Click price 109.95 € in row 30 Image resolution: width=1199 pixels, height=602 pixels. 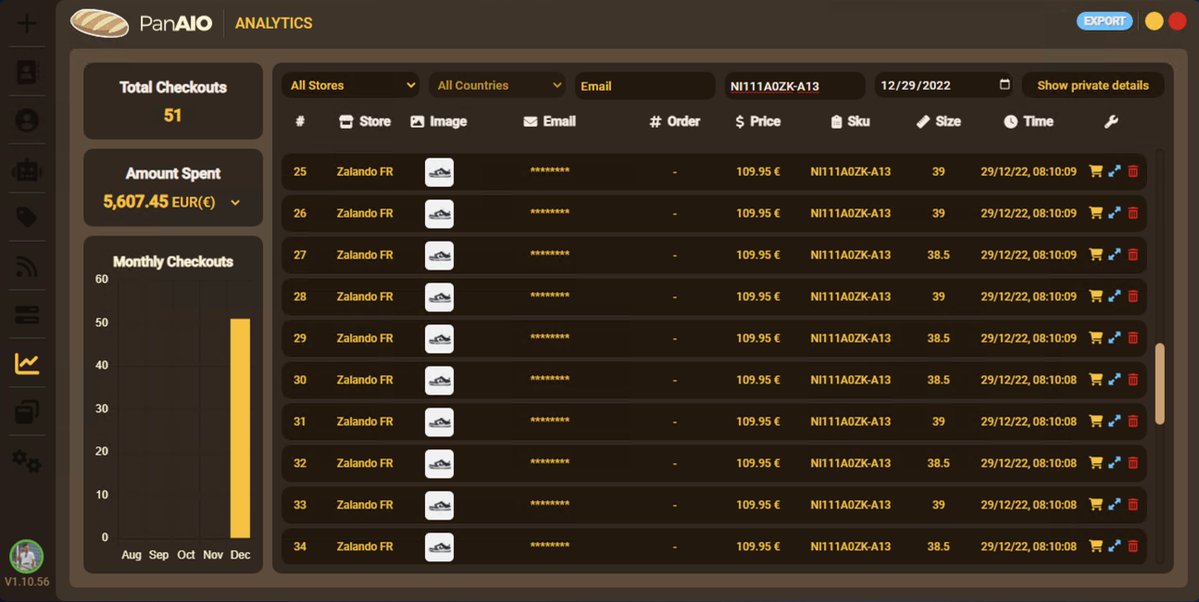pyautogui.click(x=758, y=379)
